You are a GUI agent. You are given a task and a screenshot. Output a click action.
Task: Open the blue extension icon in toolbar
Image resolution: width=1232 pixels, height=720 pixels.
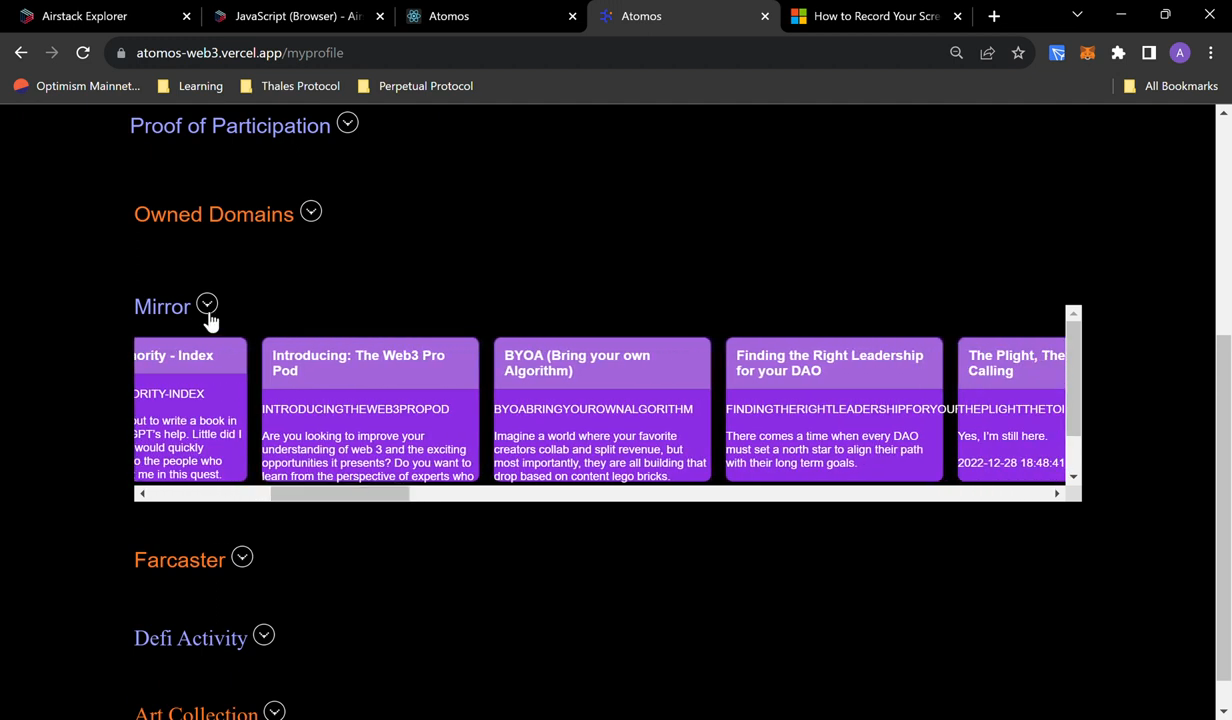[1057, 53]
